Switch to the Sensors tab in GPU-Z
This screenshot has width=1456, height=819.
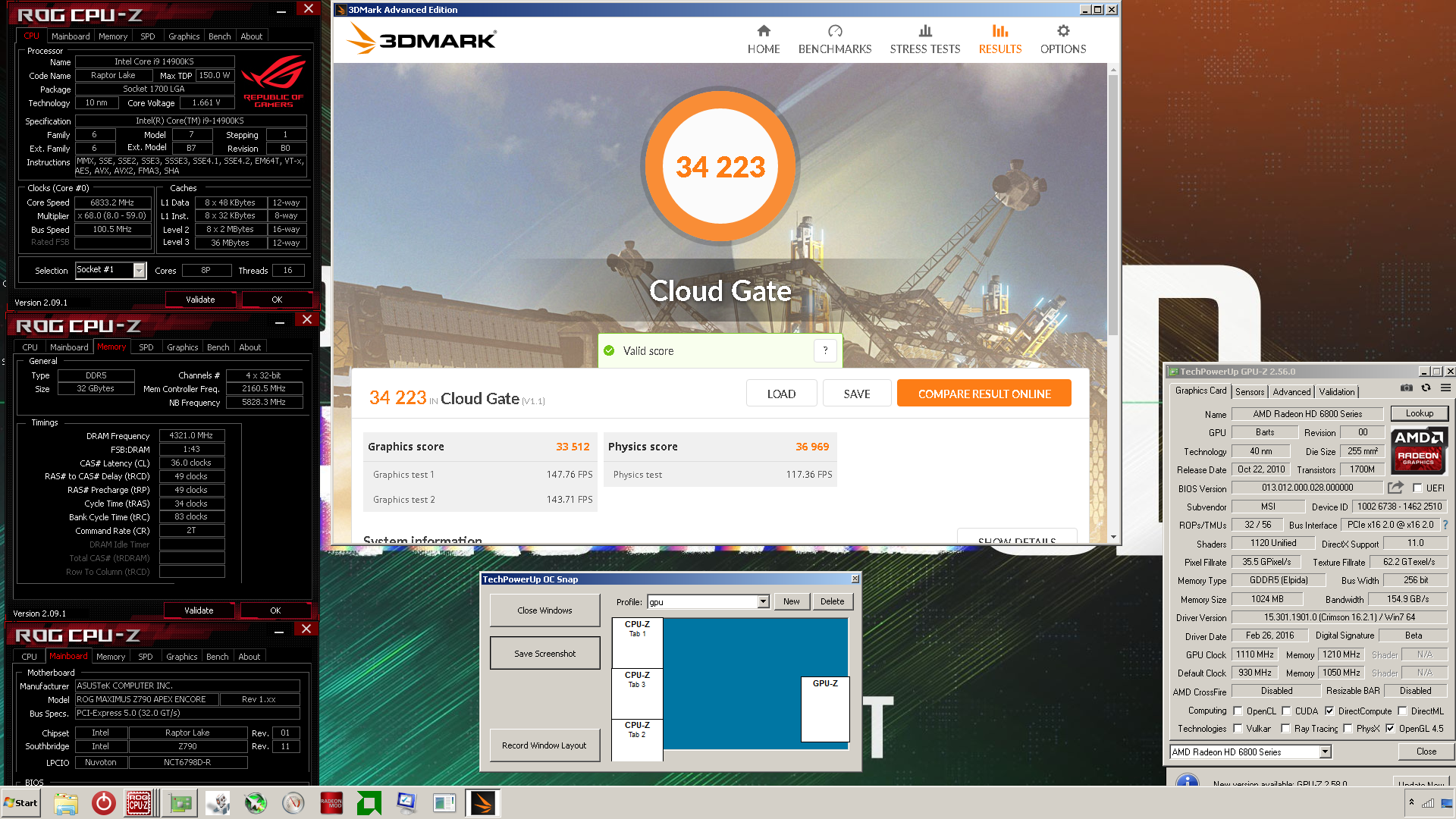(x=1250, y=392)
